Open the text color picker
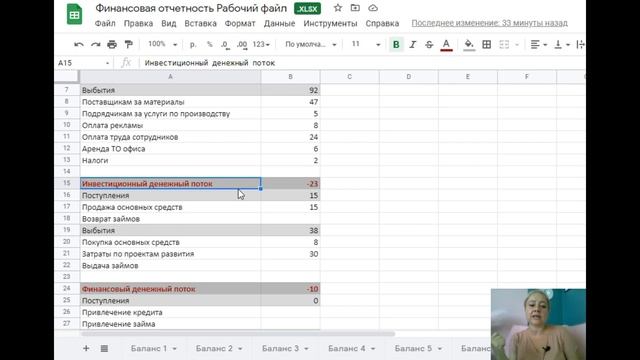Viewport: 640px width, 360px height. click(x=446, y=44)
